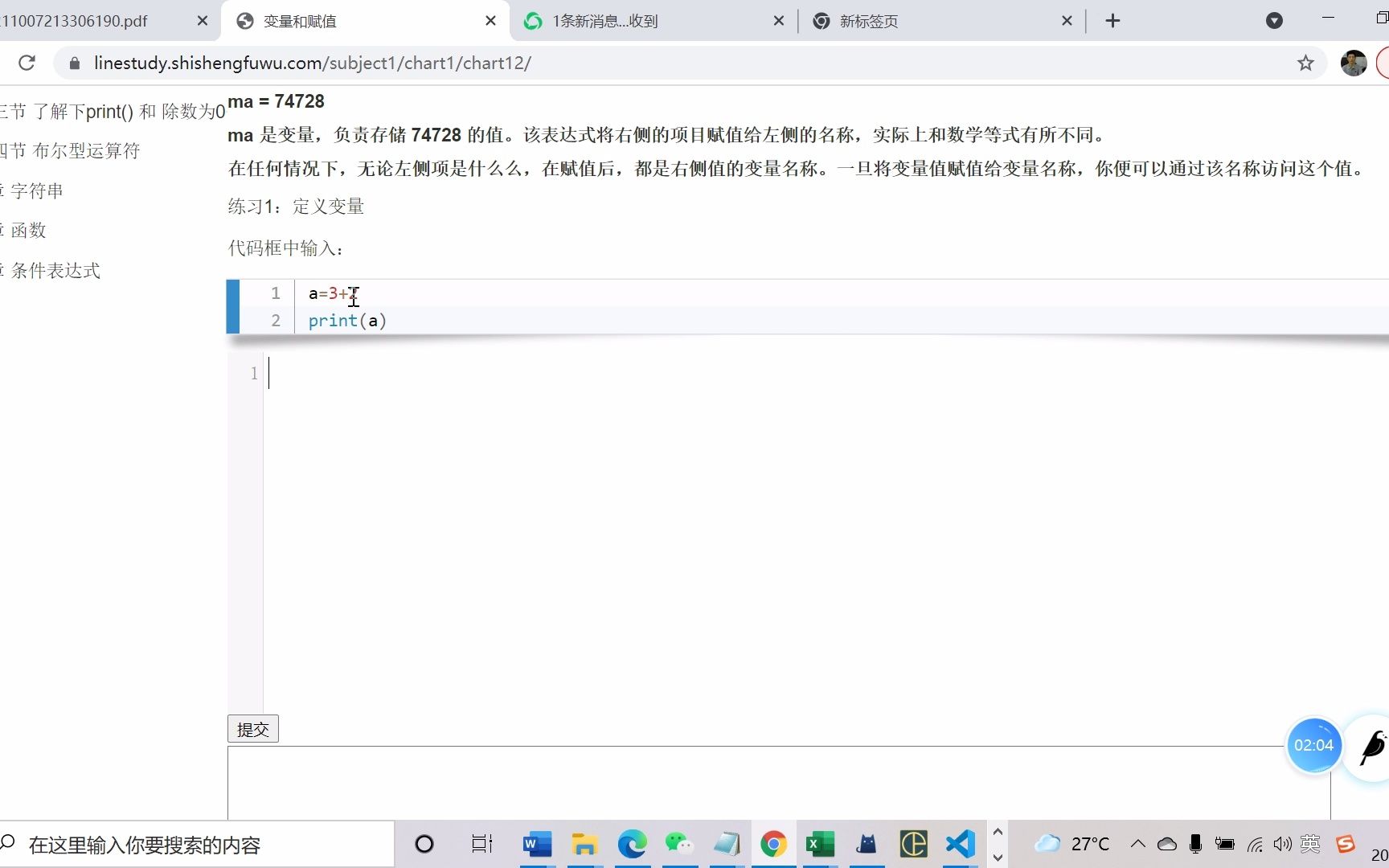Click the 02:04 recording timer bubble
This screenshot has width=1389, height=868.
click(x=1314, y=746)
